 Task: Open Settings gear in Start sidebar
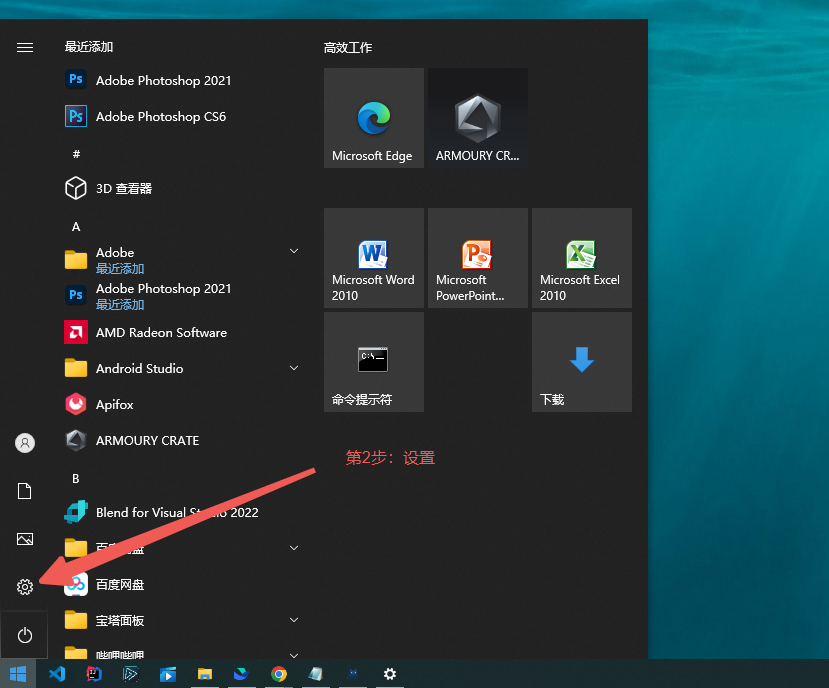point(25,586)
